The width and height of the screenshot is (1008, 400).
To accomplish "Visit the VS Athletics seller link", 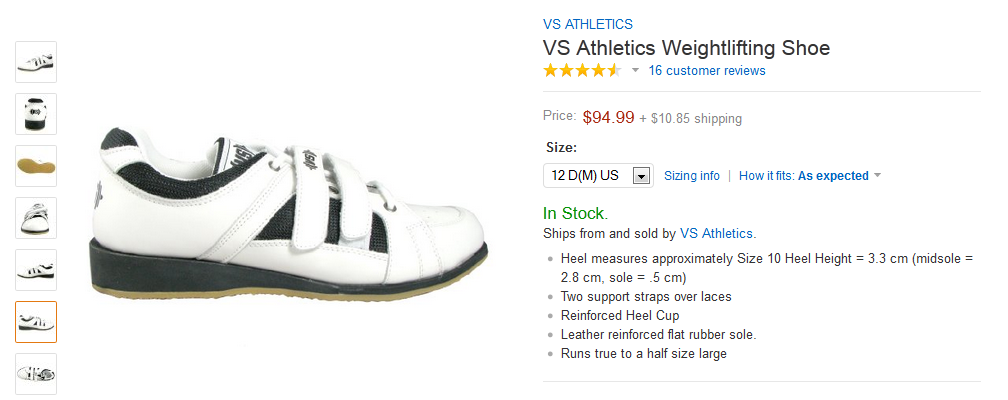I will pyautogui.click(x=717, y=233).
